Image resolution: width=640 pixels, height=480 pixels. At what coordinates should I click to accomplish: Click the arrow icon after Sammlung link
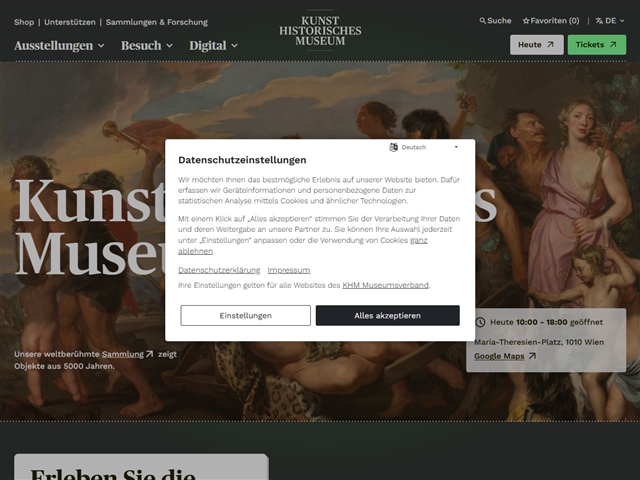[x=150, y=354]
